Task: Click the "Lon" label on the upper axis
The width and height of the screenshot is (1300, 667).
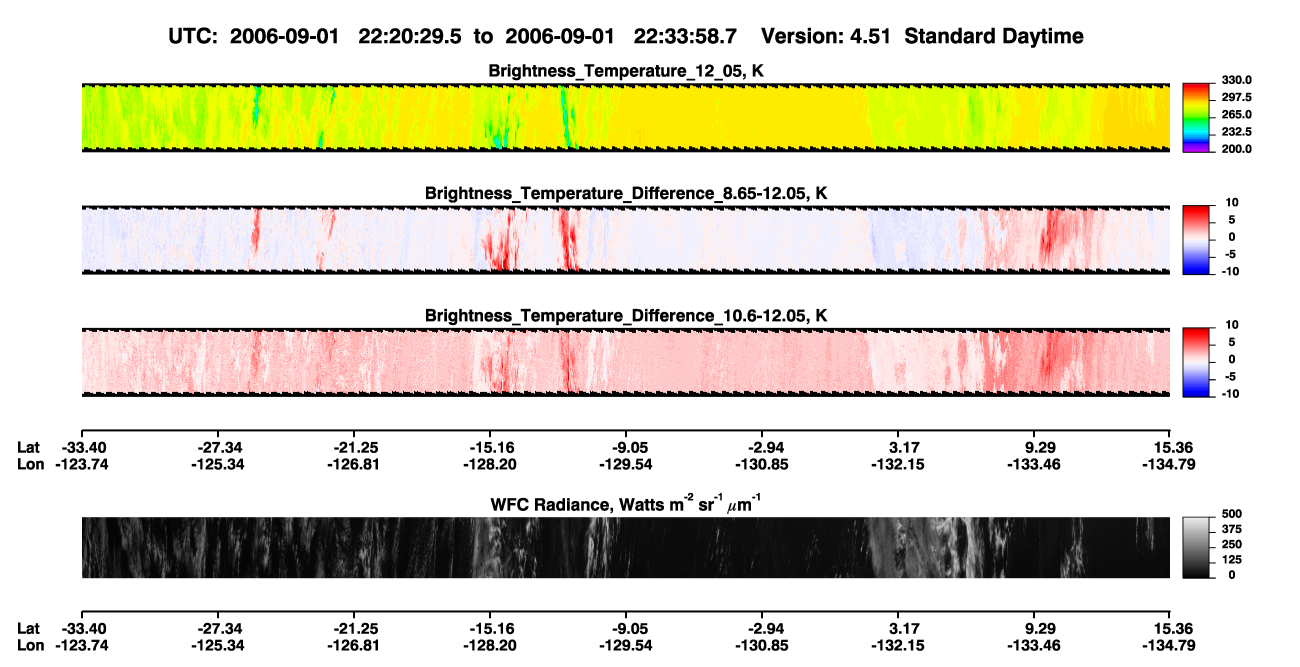Action: tap(30, 464)
